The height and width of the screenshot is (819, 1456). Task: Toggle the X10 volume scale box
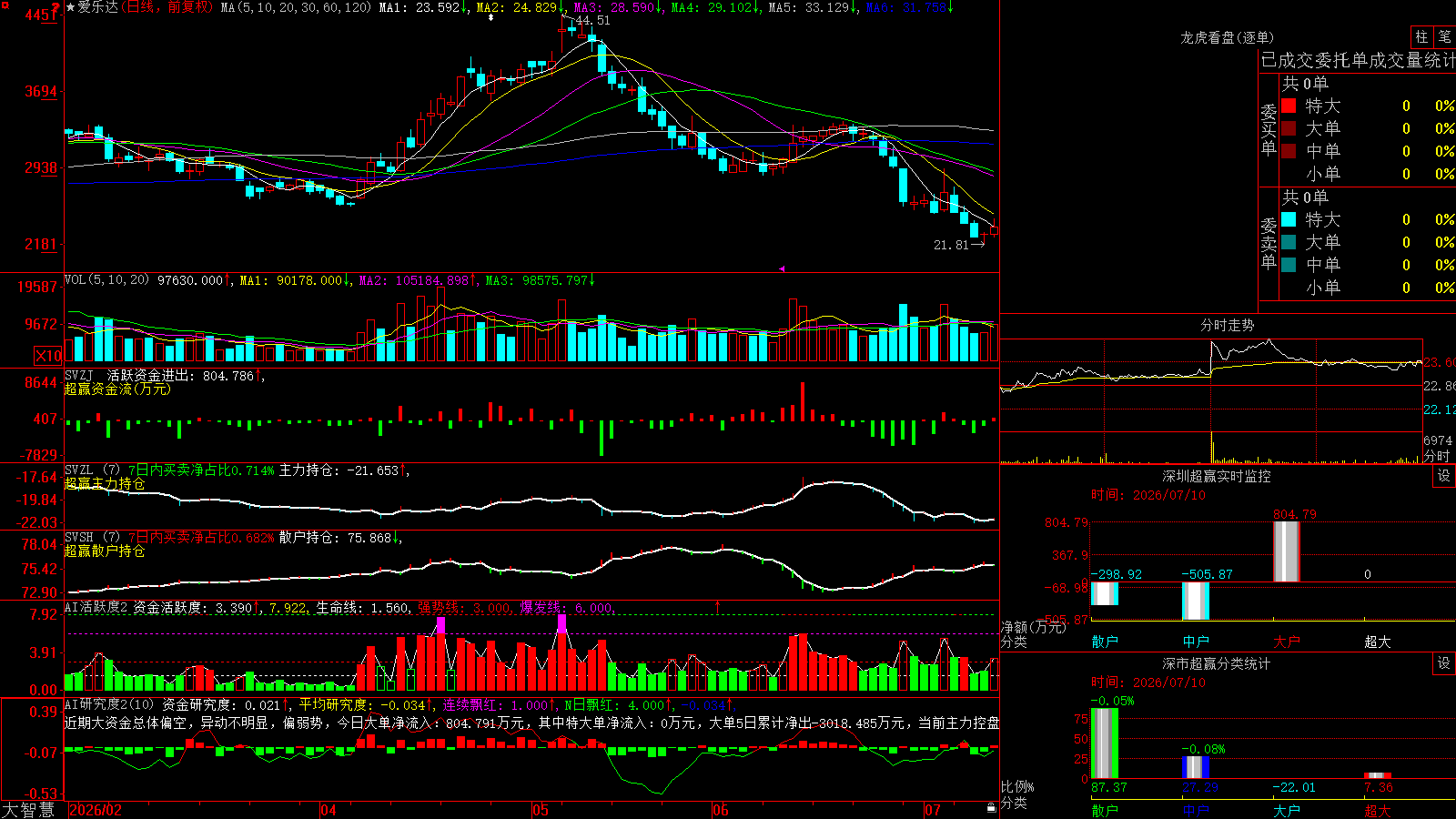click(48, 356)
